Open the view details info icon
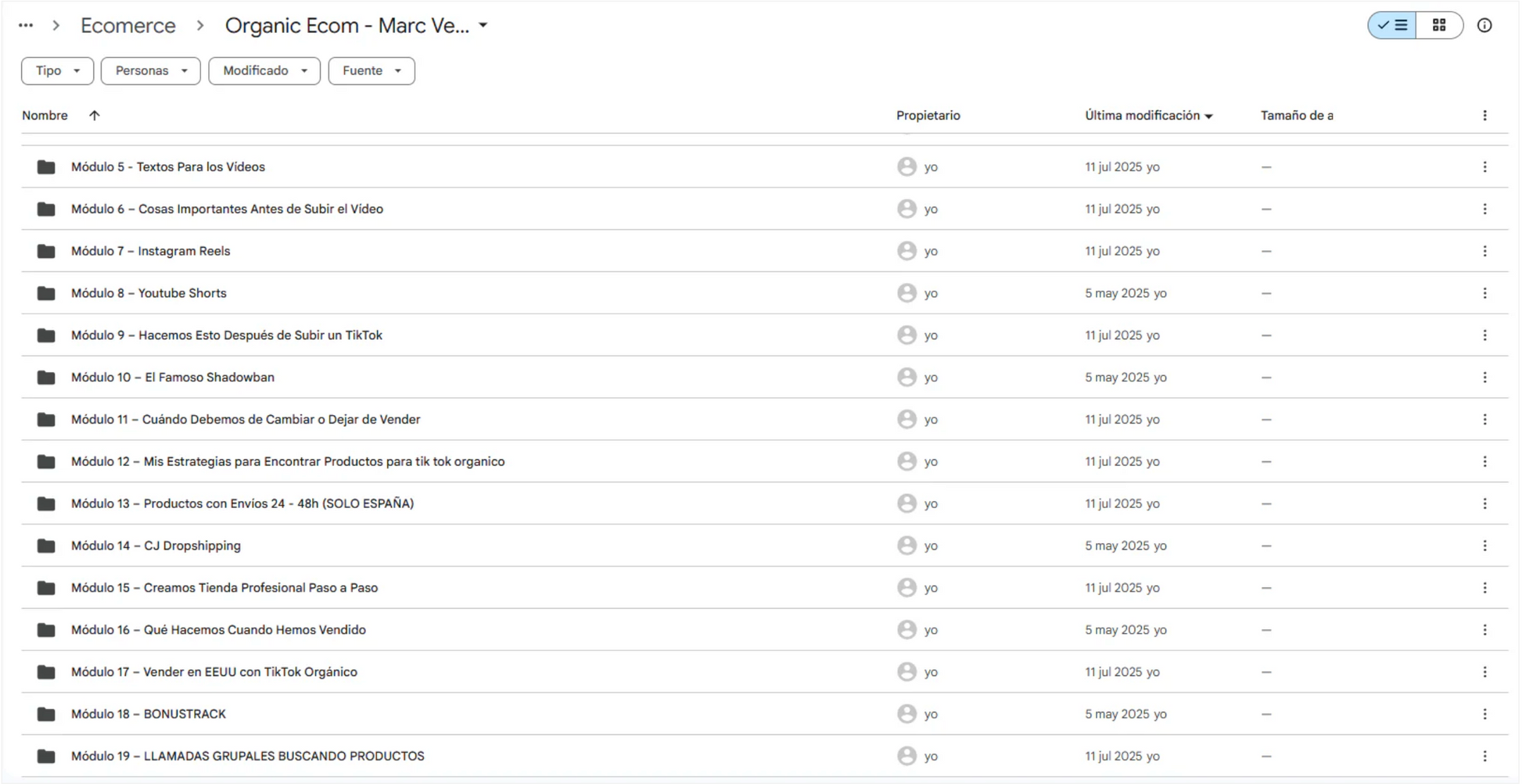 [1484, 25]
